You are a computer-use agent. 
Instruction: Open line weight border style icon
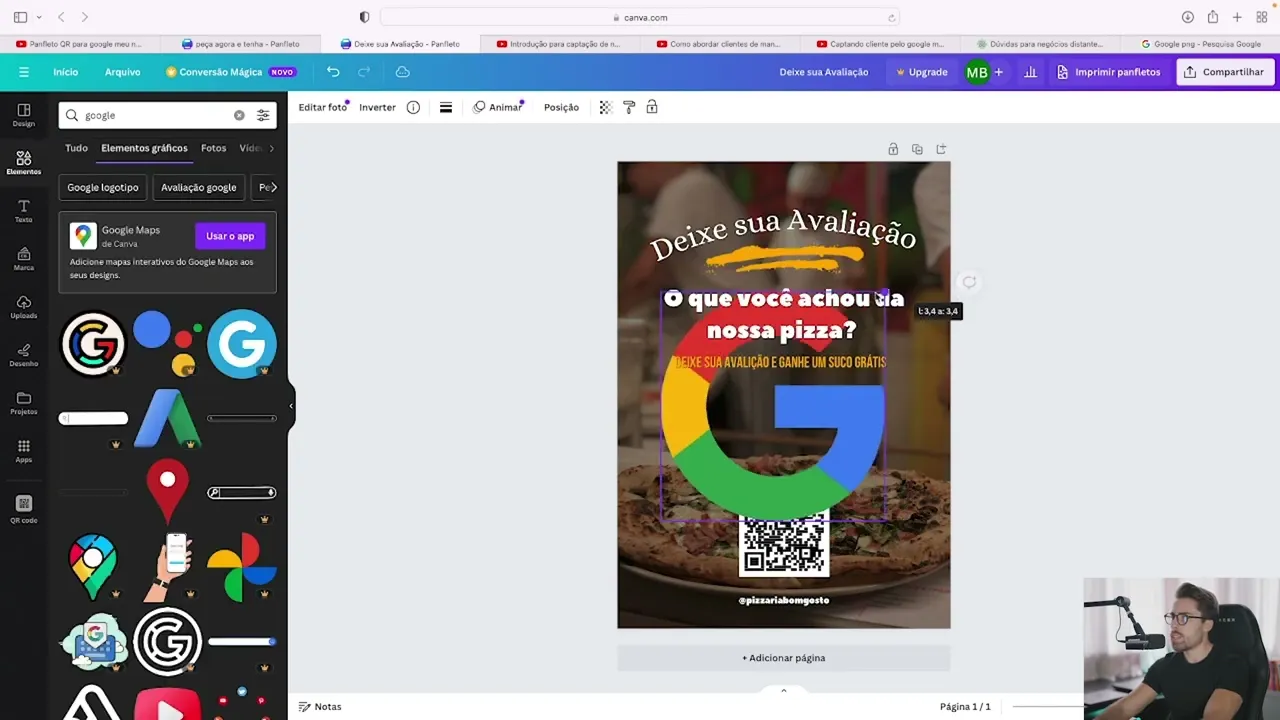click(446, 107)
